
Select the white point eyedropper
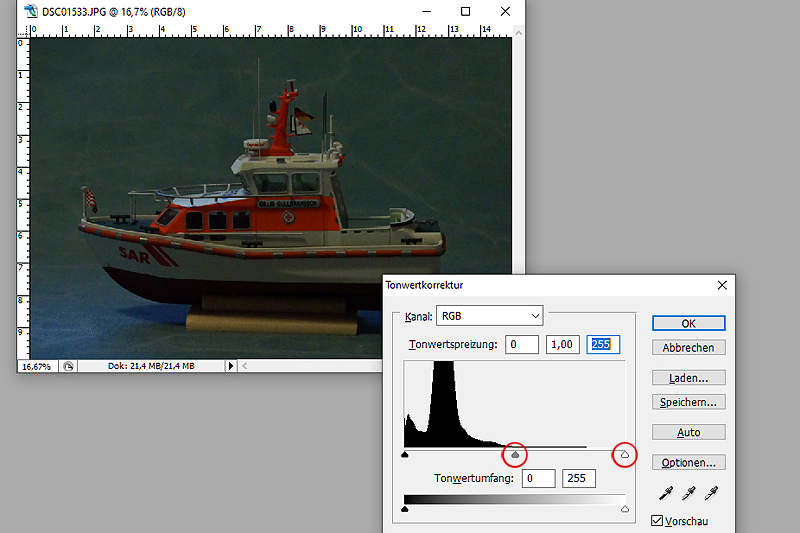pos(711,493)
